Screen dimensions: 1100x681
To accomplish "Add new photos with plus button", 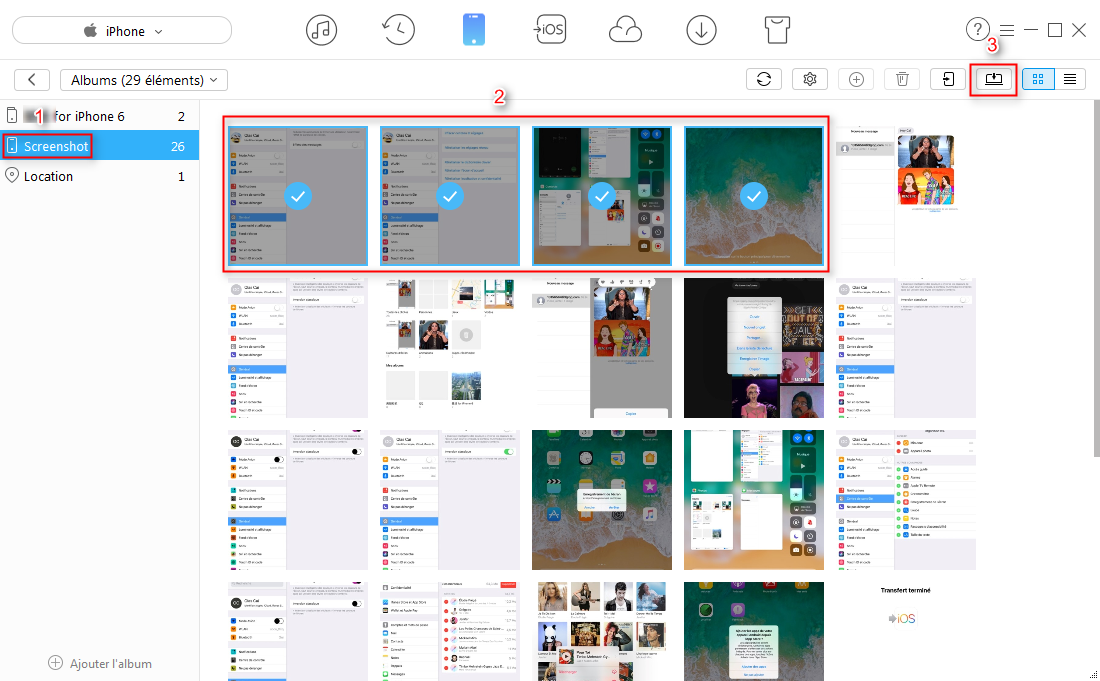I will [x=856, y=79].
